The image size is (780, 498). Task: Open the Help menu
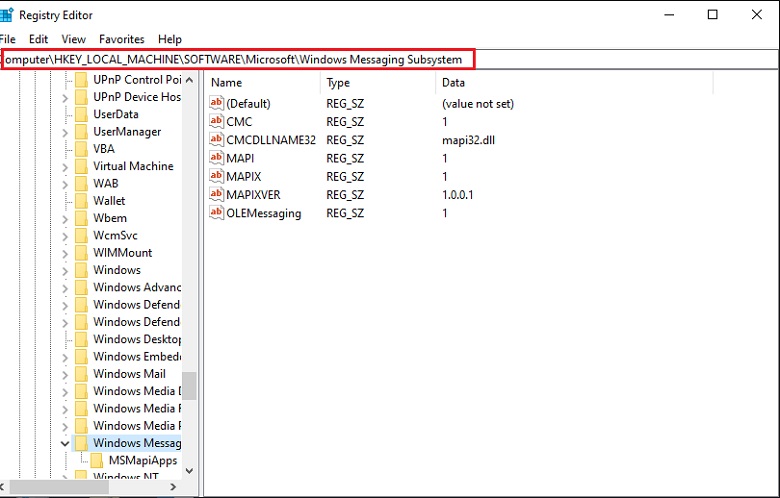(170, 39)
